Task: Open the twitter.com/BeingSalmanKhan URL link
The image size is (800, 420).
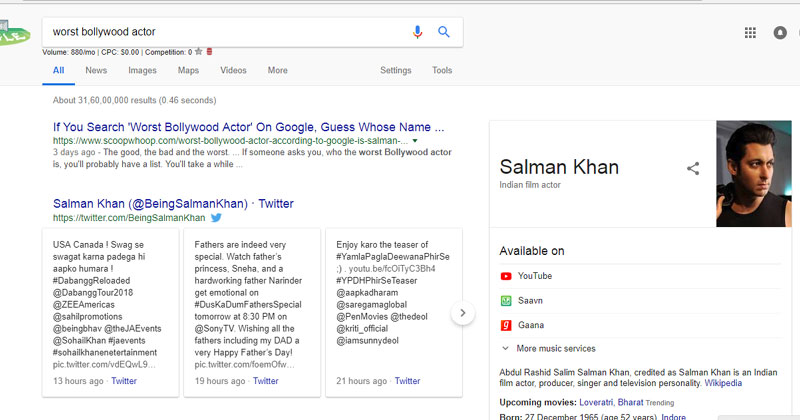Action: pyautogui.click(x=129, y=218)
